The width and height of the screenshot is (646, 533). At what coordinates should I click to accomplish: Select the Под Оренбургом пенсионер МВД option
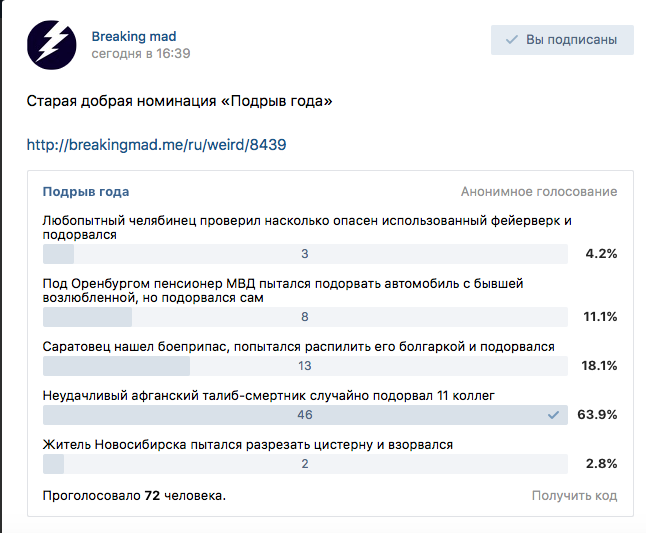pos(283,290)
